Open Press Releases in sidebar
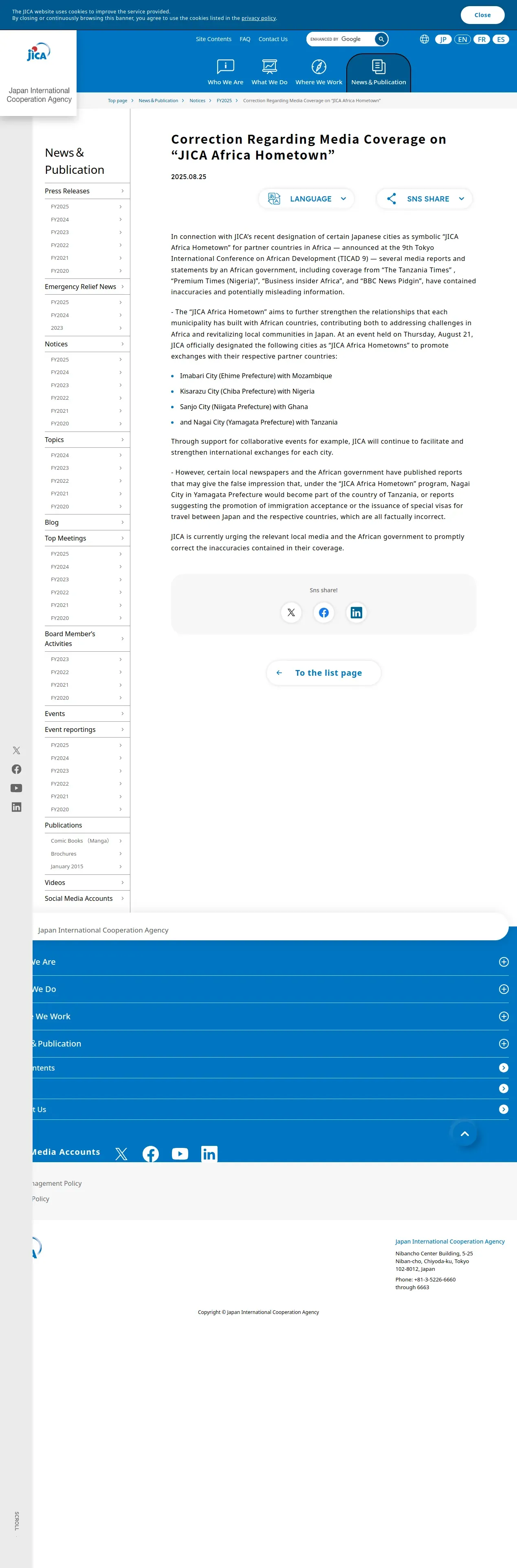517x1568 pixels. [86, 191]
